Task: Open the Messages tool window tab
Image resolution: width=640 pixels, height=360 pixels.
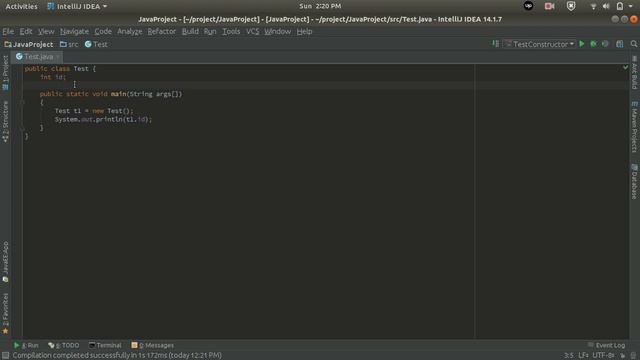Action: [153, 345]
